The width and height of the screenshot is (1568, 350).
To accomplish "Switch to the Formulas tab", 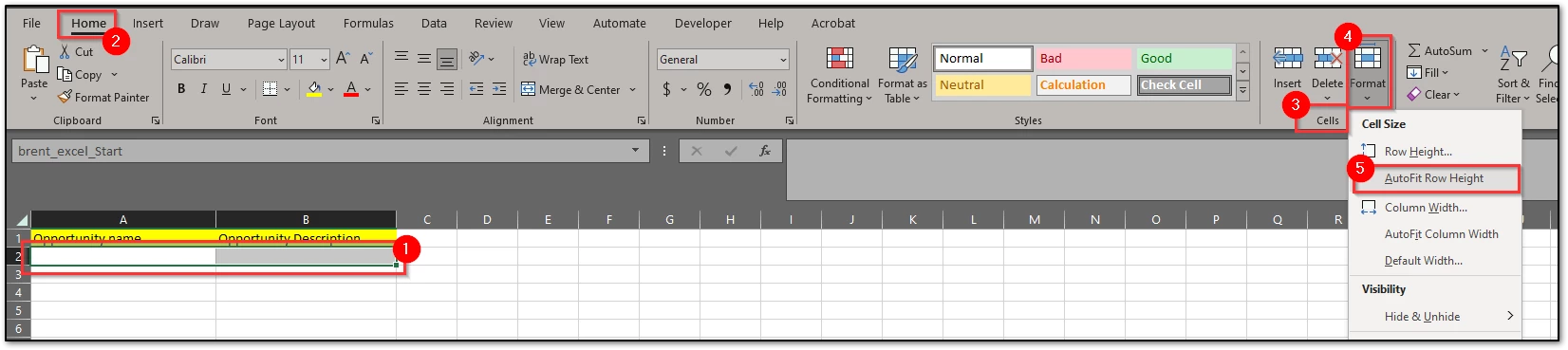I will point(368,23).
